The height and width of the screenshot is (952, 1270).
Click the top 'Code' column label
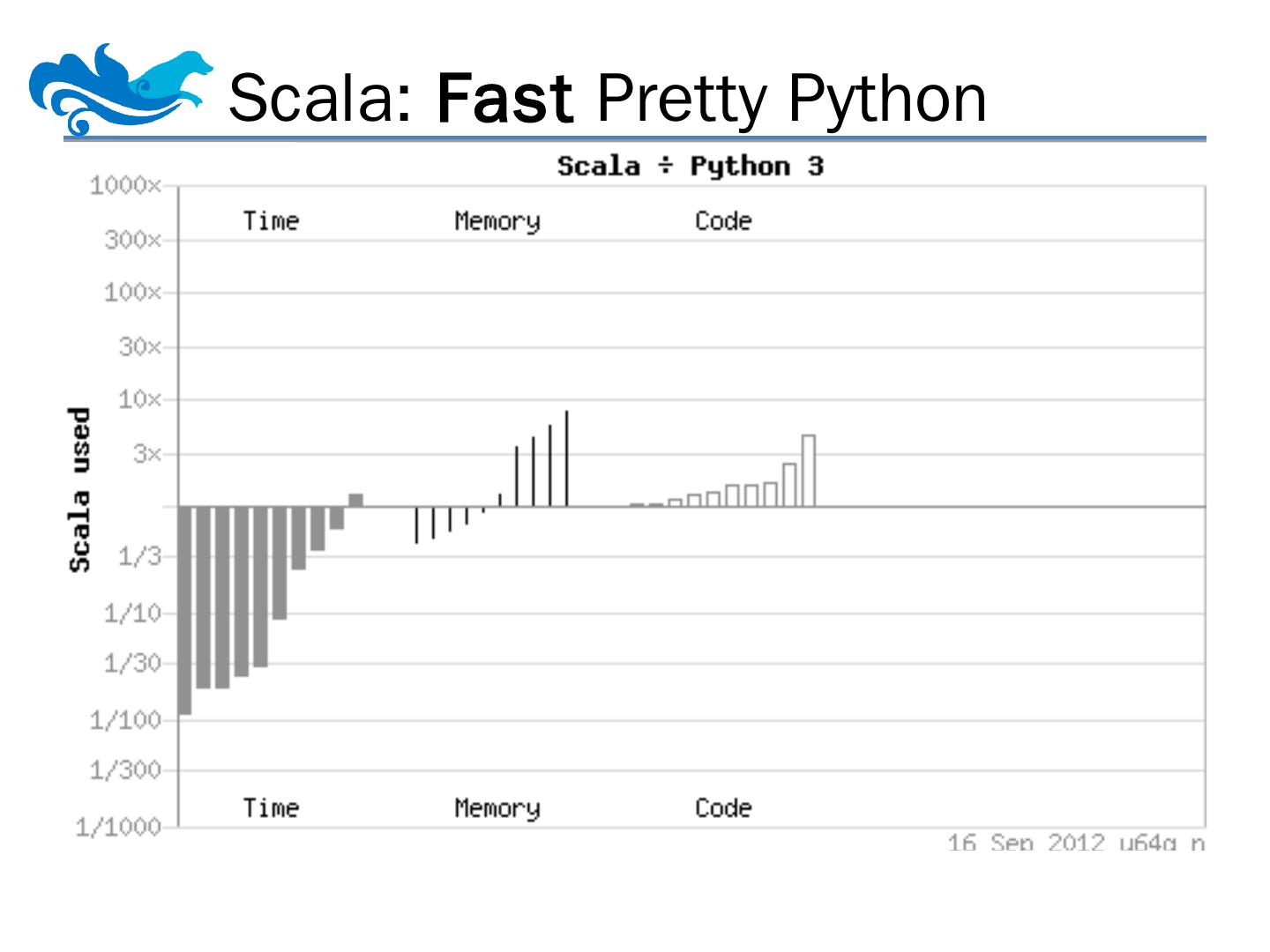pyautogui.click(x=722, y=220)
